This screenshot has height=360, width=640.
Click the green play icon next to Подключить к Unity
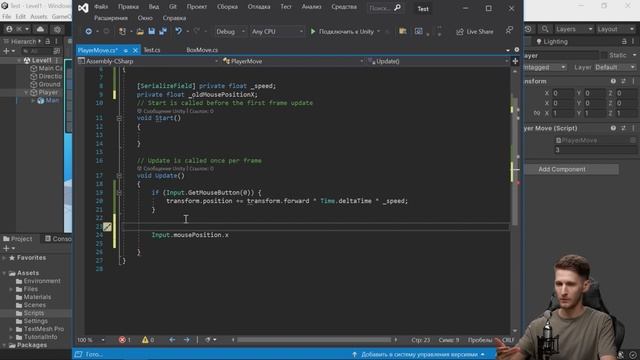313,31
